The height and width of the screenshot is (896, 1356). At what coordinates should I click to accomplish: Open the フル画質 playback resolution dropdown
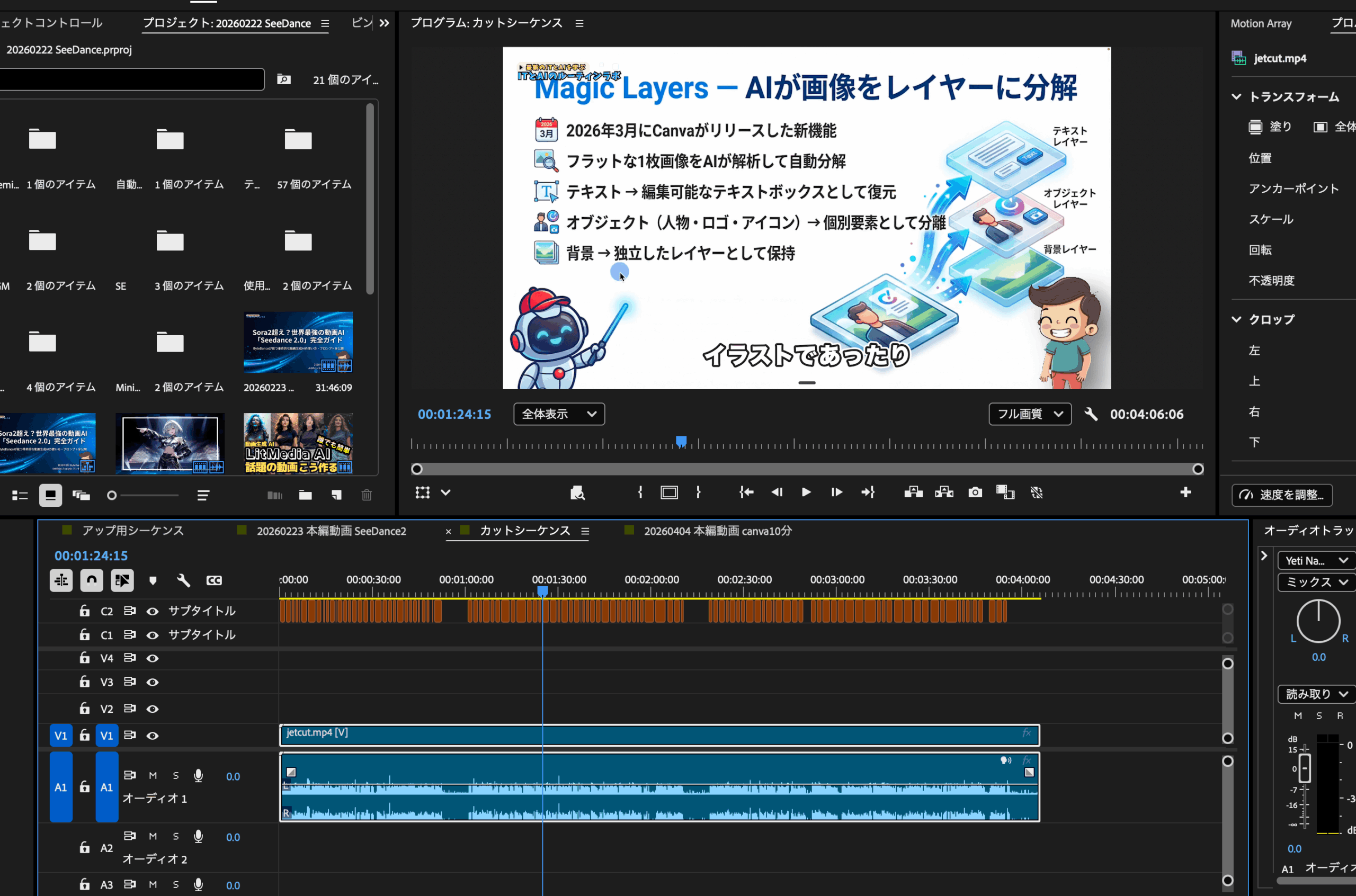1029,414
